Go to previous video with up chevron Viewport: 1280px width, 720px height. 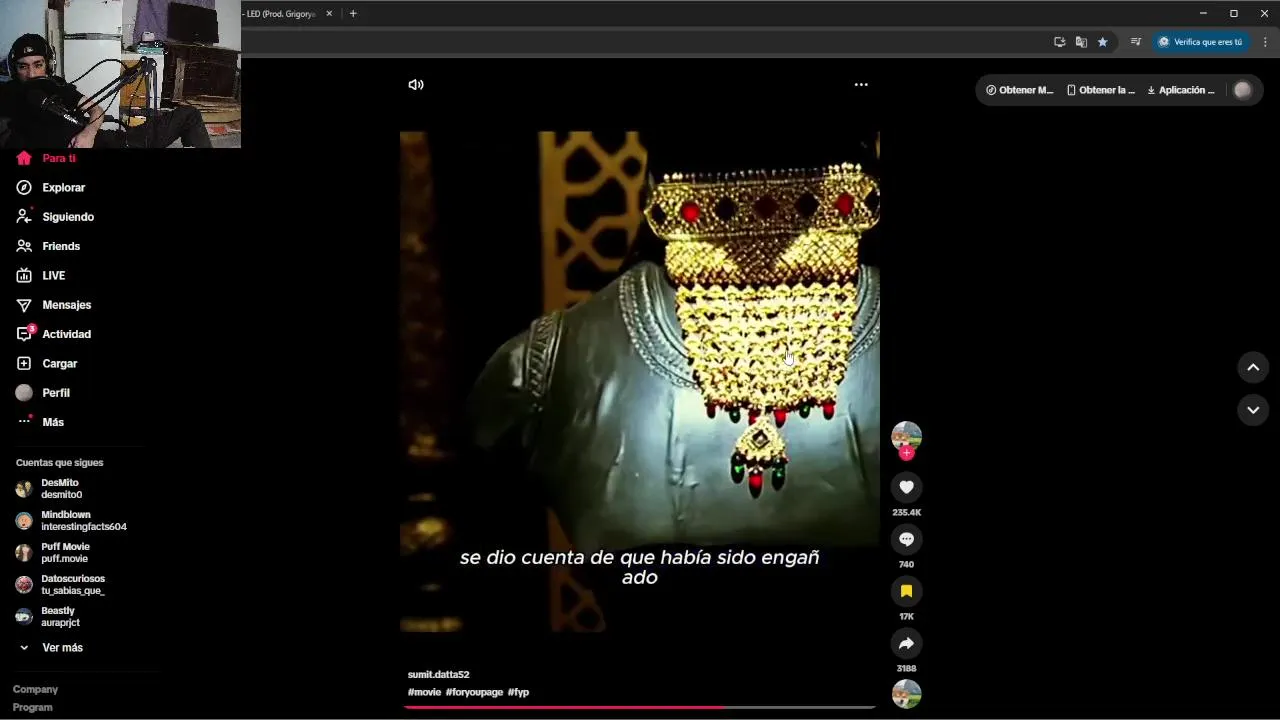point(1252,367)
